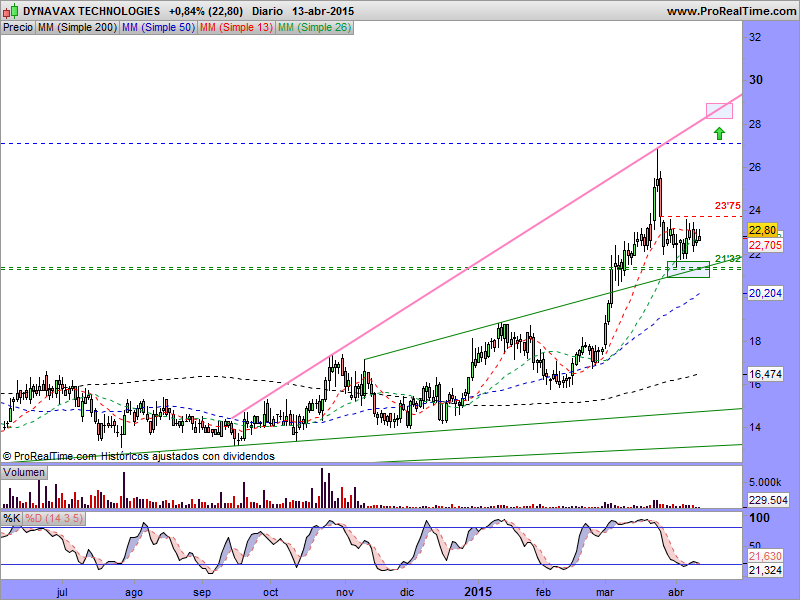This screenshot has height=600, width=800.
Task: Click the %K stochastic label
Action: 11,519
